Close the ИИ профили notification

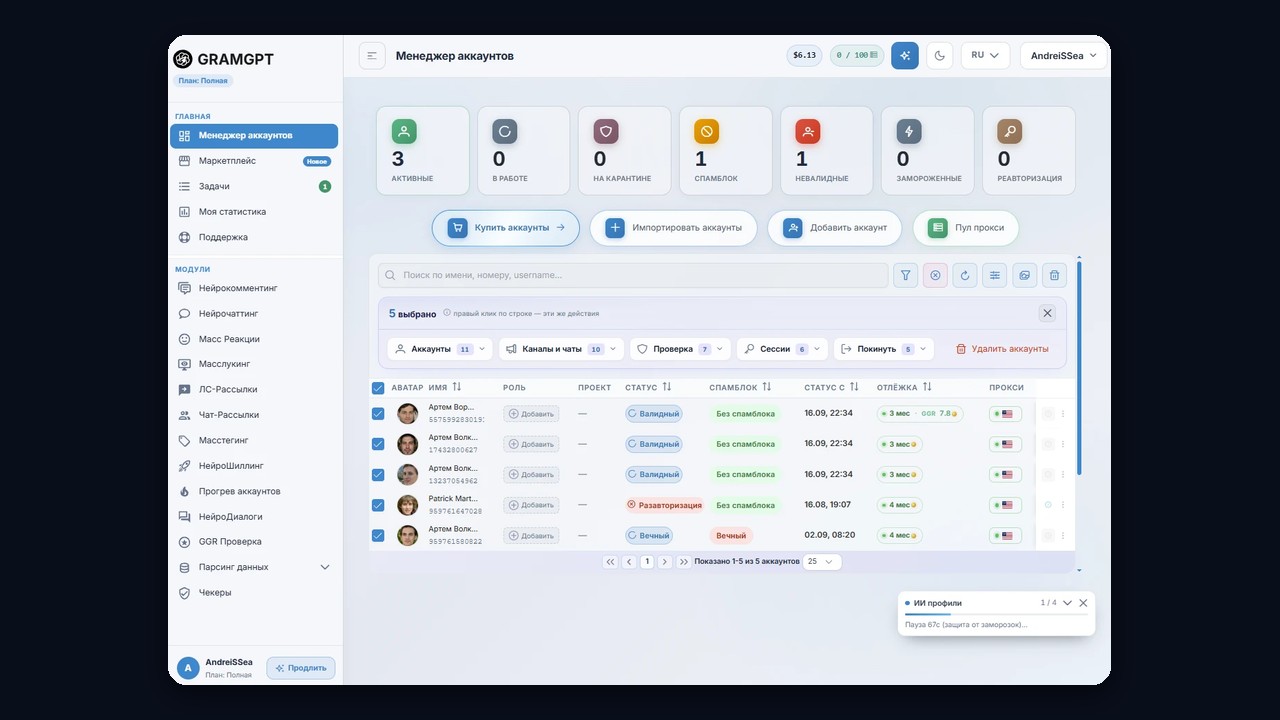pos(1083,603)
